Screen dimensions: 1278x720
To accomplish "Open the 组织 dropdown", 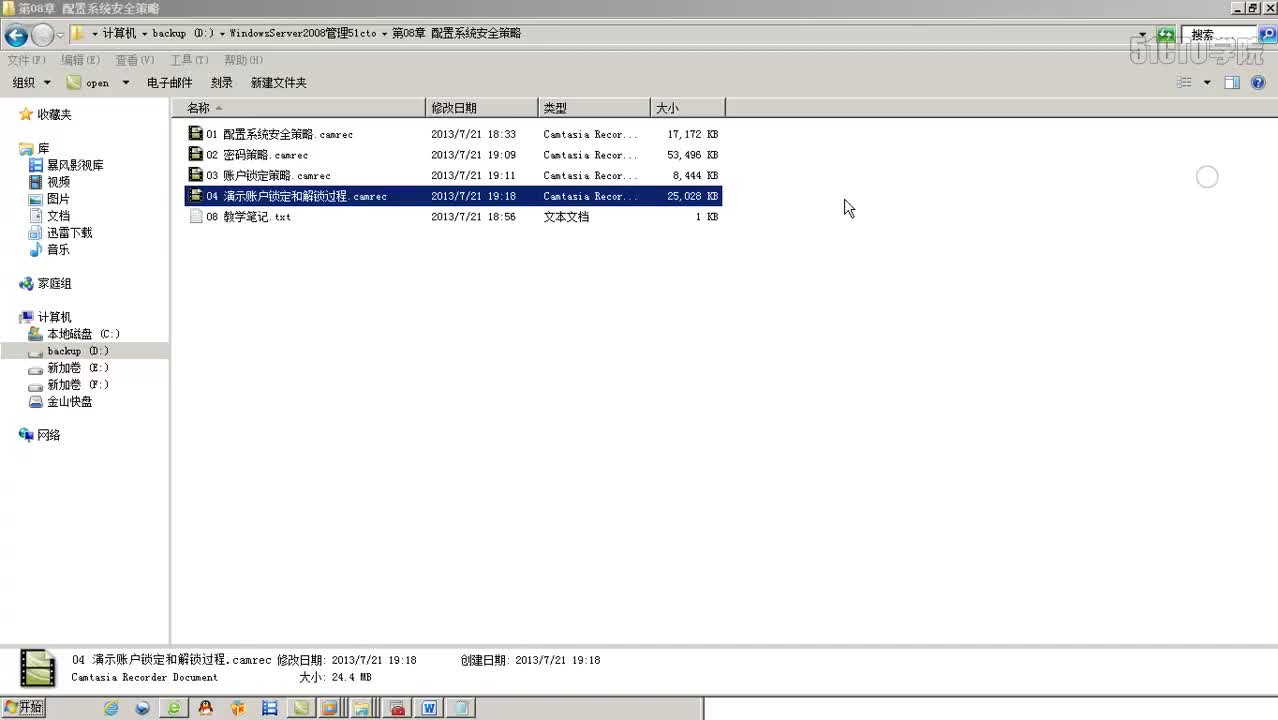I will [31, 83].
